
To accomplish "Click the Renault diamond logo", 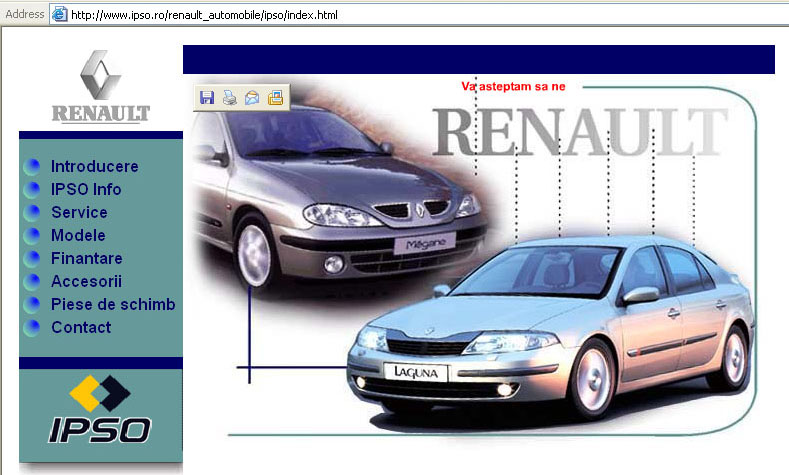I will (x=101, y=75).
